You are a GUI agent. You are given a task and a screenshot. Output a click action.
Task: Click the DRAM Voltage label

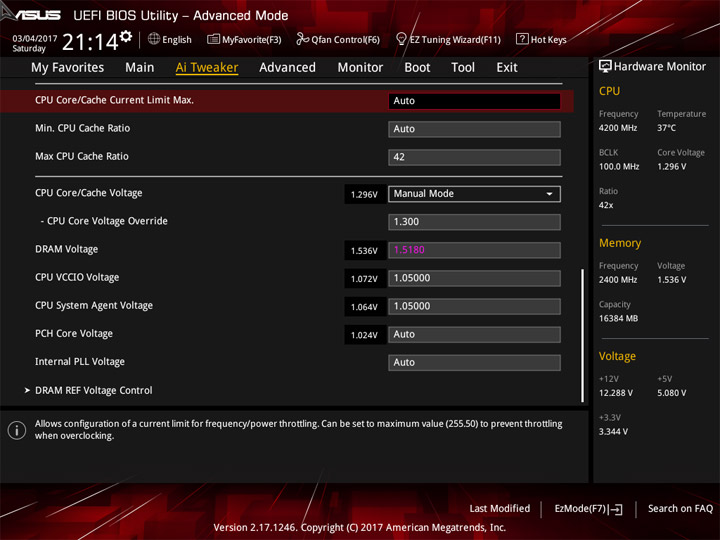coord(67,249)
